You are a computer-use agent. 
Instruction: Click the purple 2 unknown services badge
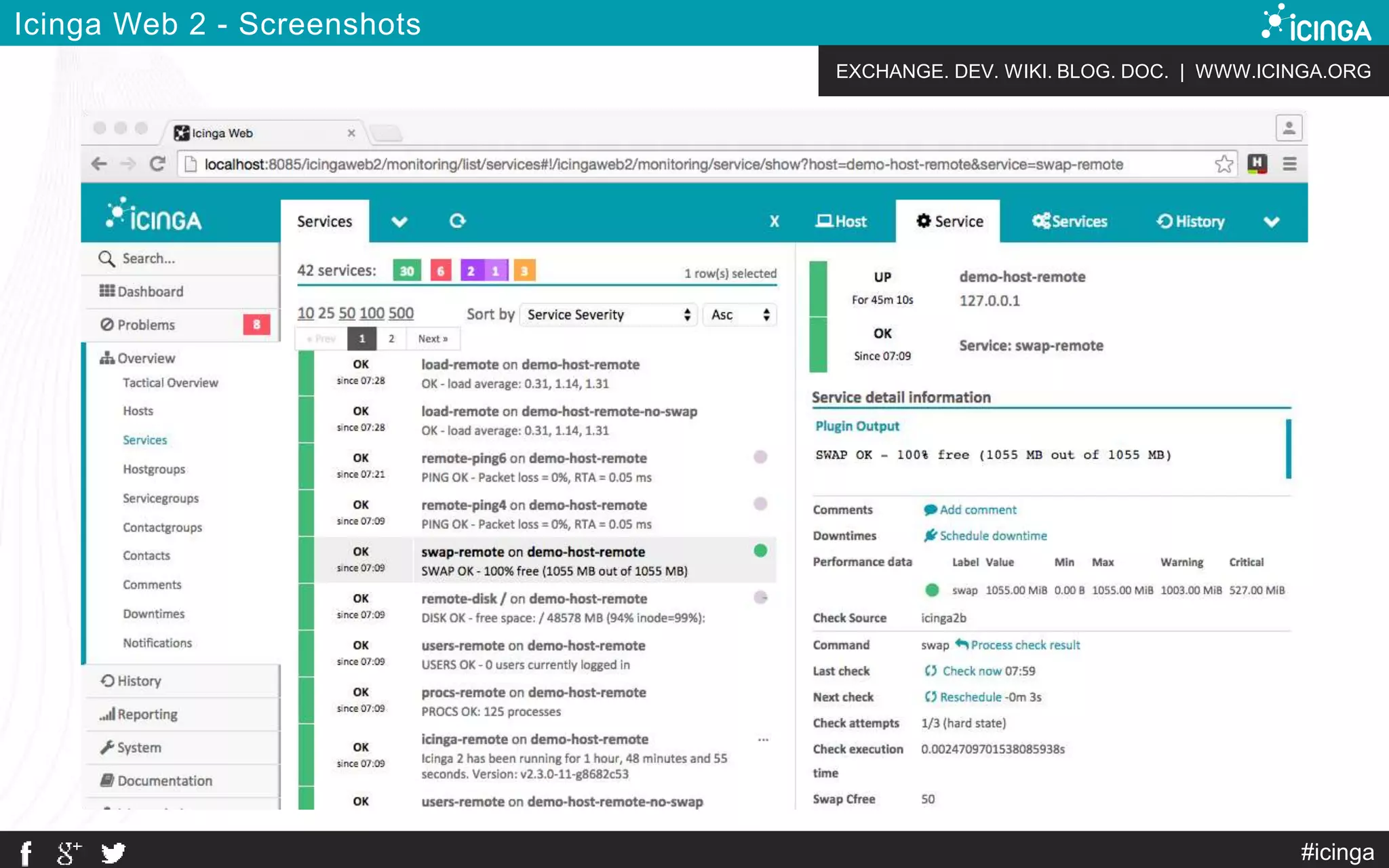point(471,271)
